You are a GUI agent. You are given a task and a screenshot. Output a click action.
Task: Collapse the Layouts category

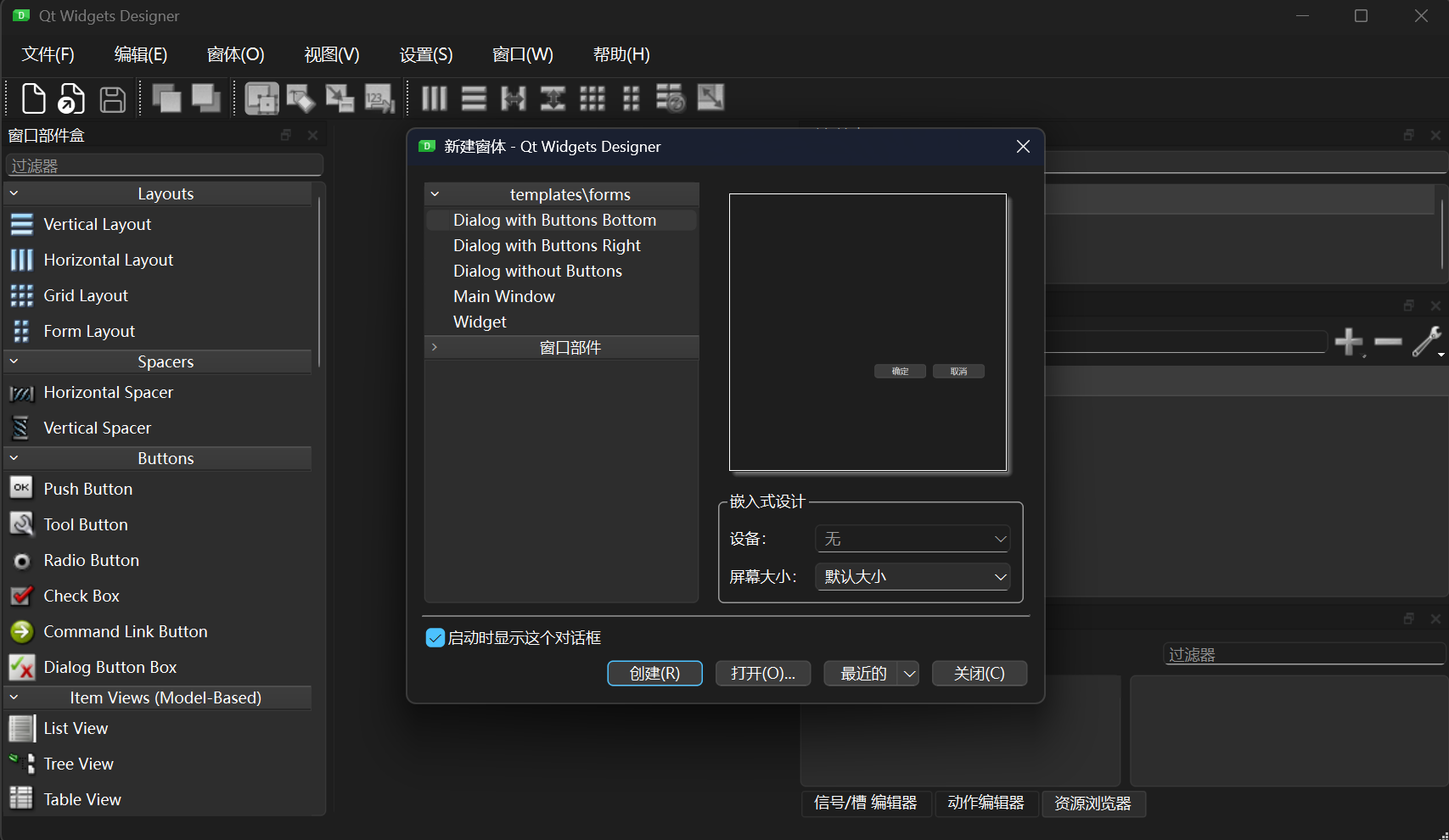point(14,193)
